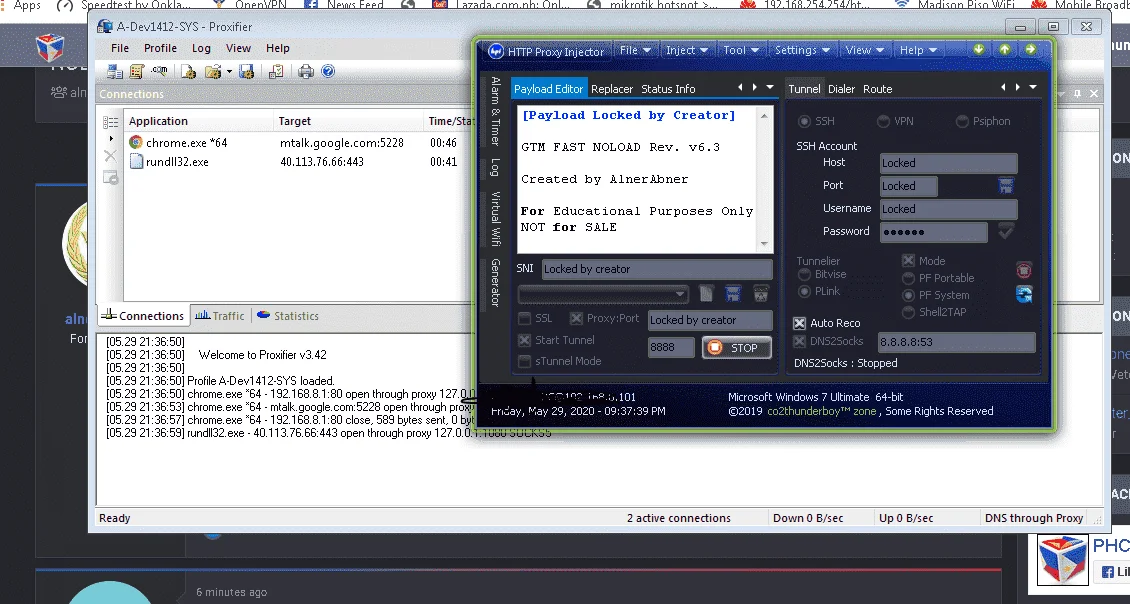Switch to the Status Info tab
The height and width of the screenshot is (604, 1130).
(668, 89)
